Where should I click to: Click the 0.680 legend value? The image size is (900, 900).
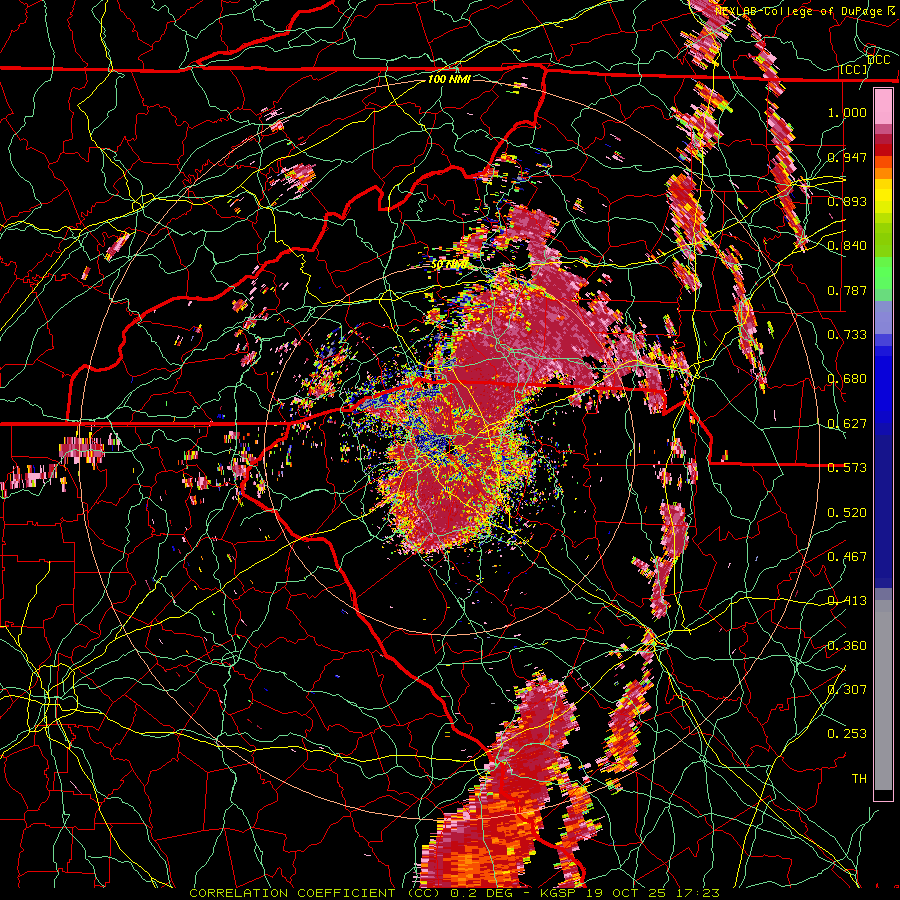pyautogui.click(x=847, y=379)
